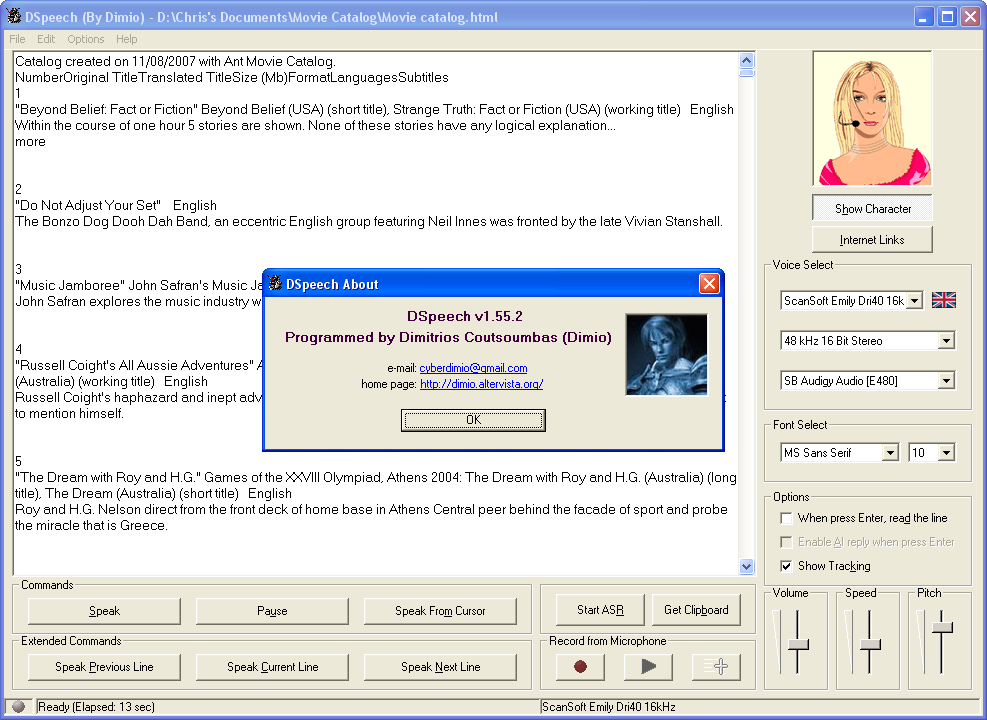Viewport: 987px width, 720px height.
Task: Click the Internet Links button
Action: tap(872, 240)
